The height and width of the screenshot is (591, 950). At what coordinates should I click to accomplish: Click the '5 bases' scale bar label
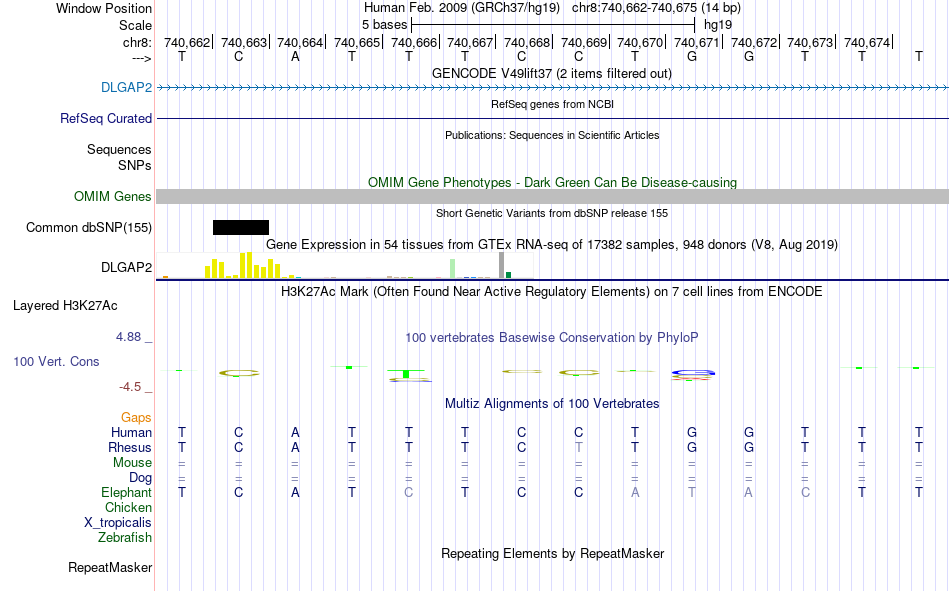tap(385, 25)
